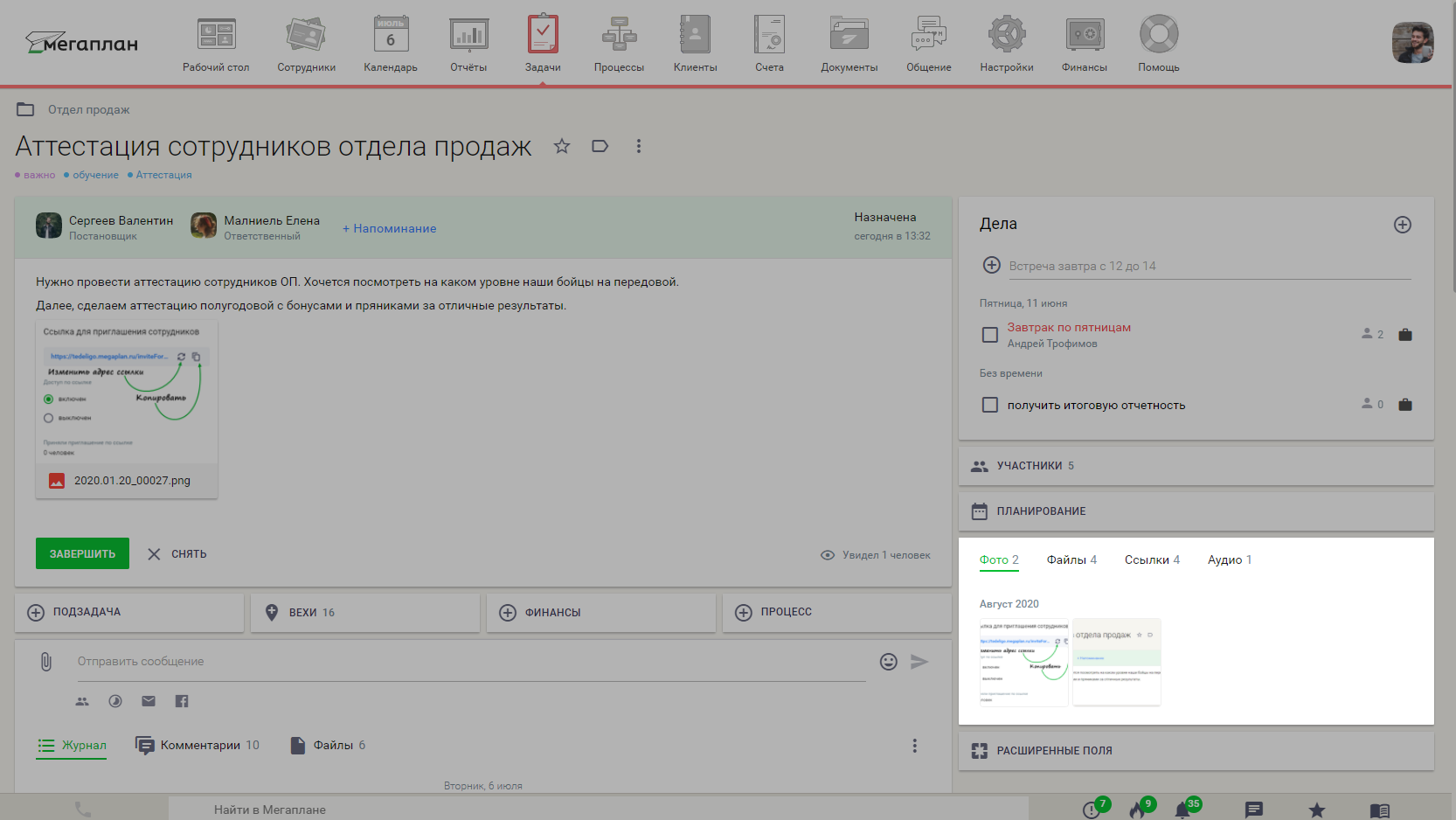Image resolution: width=1456 pixels, height=820 pixels.
Task: Open Счета section
Action: pos(769,44)
